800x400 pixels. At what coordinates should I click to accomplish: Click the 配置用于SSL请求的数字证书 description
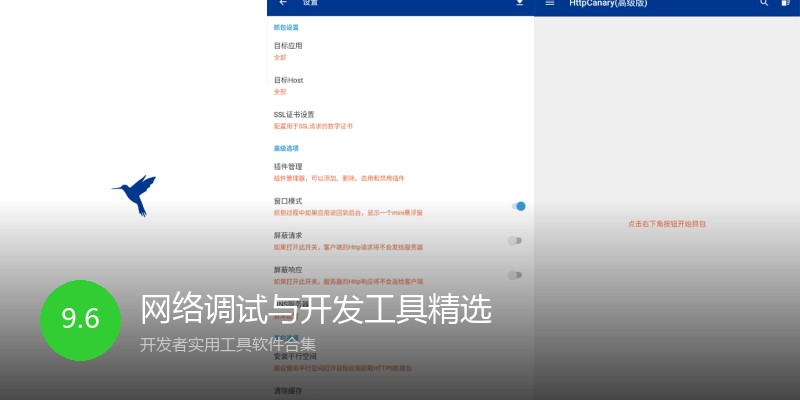[x=313, y=127]
